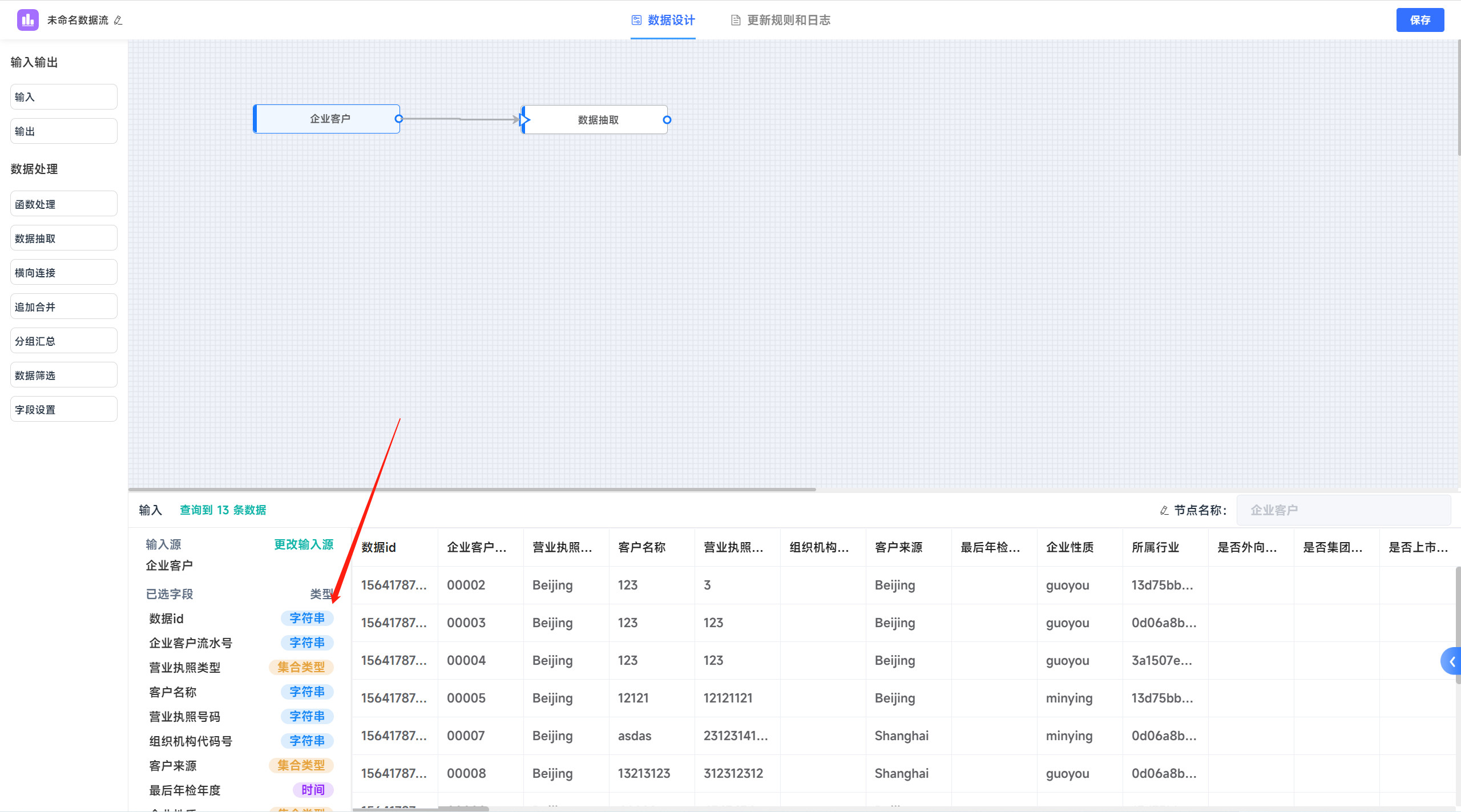The height and width of the screenshot is (812, 1461).
Task: Click the 更改输入源 link
Action: point(304,544)
